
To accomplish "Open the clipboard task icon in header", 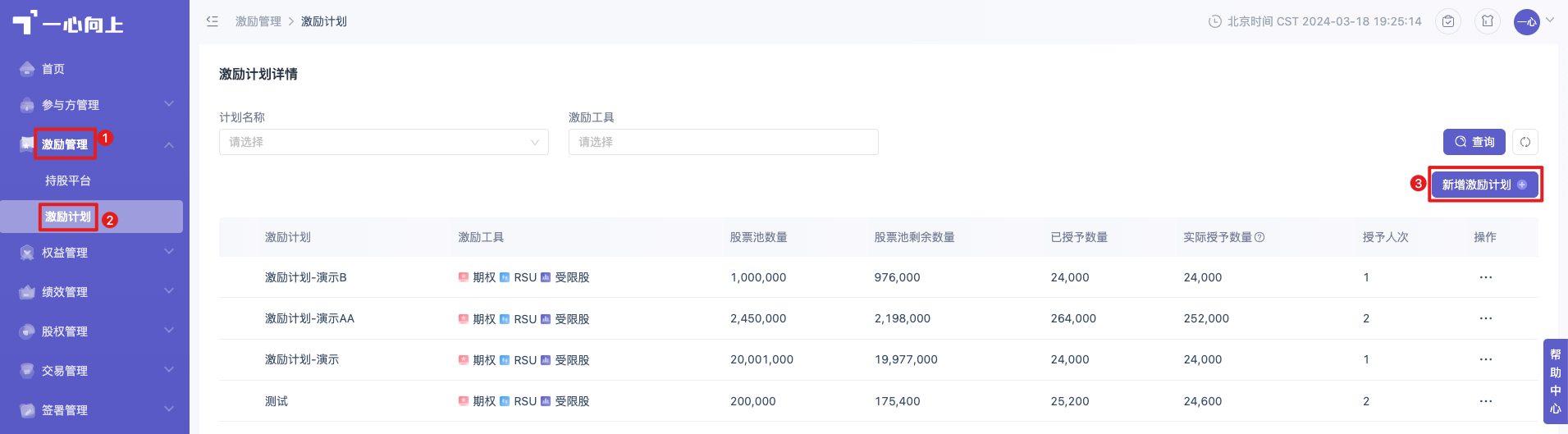I will [x=1448, y=21].
